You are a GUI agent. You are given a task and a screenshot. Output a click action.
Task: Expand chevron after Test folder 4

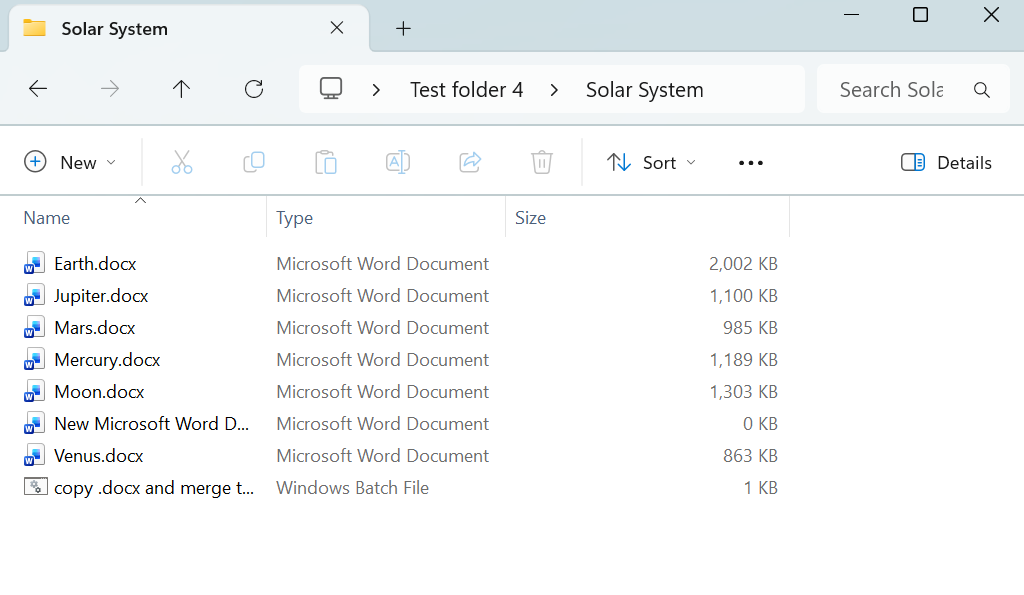pyautogui.click(x=554, y=90)
